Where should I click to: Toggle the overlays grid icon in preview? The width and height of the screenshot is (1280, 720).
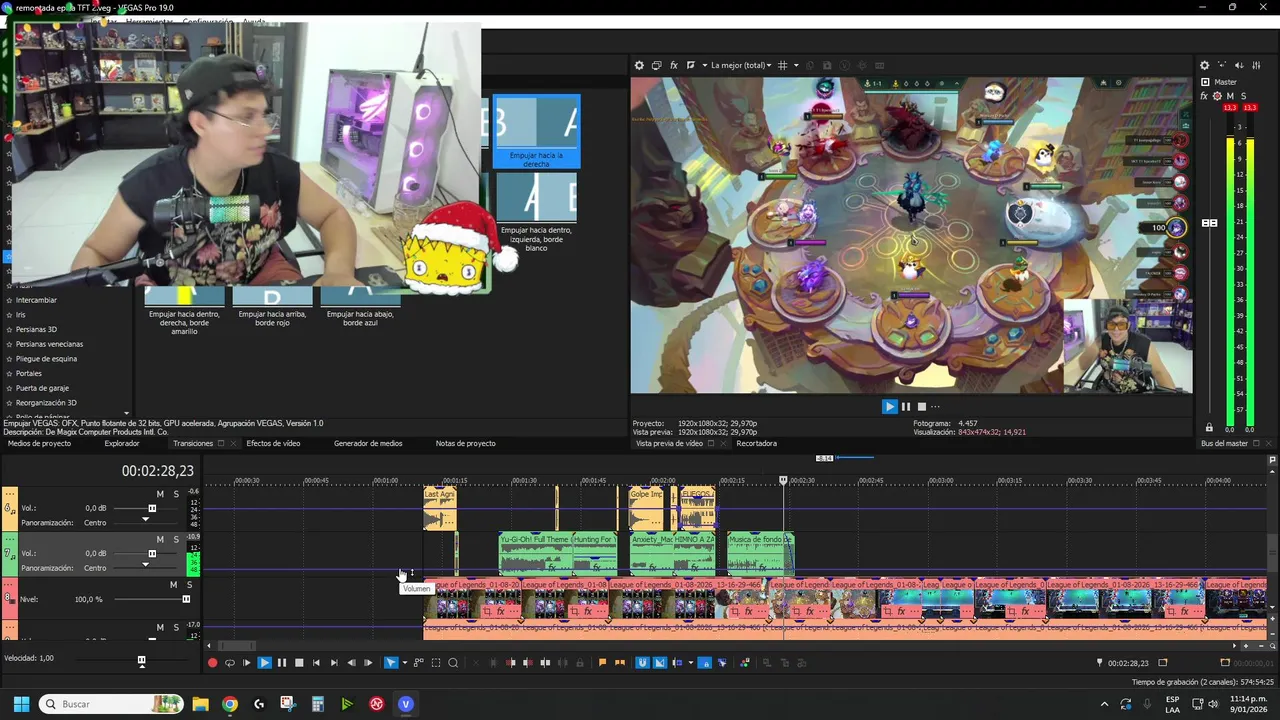click(783, 65)
